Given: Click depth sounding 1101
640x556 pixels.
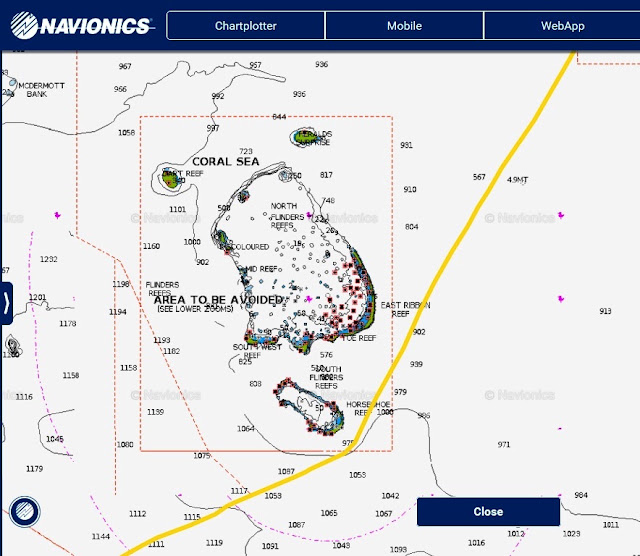Looking at the screenshot, I should pyautogui.click(x=178, y=209).
